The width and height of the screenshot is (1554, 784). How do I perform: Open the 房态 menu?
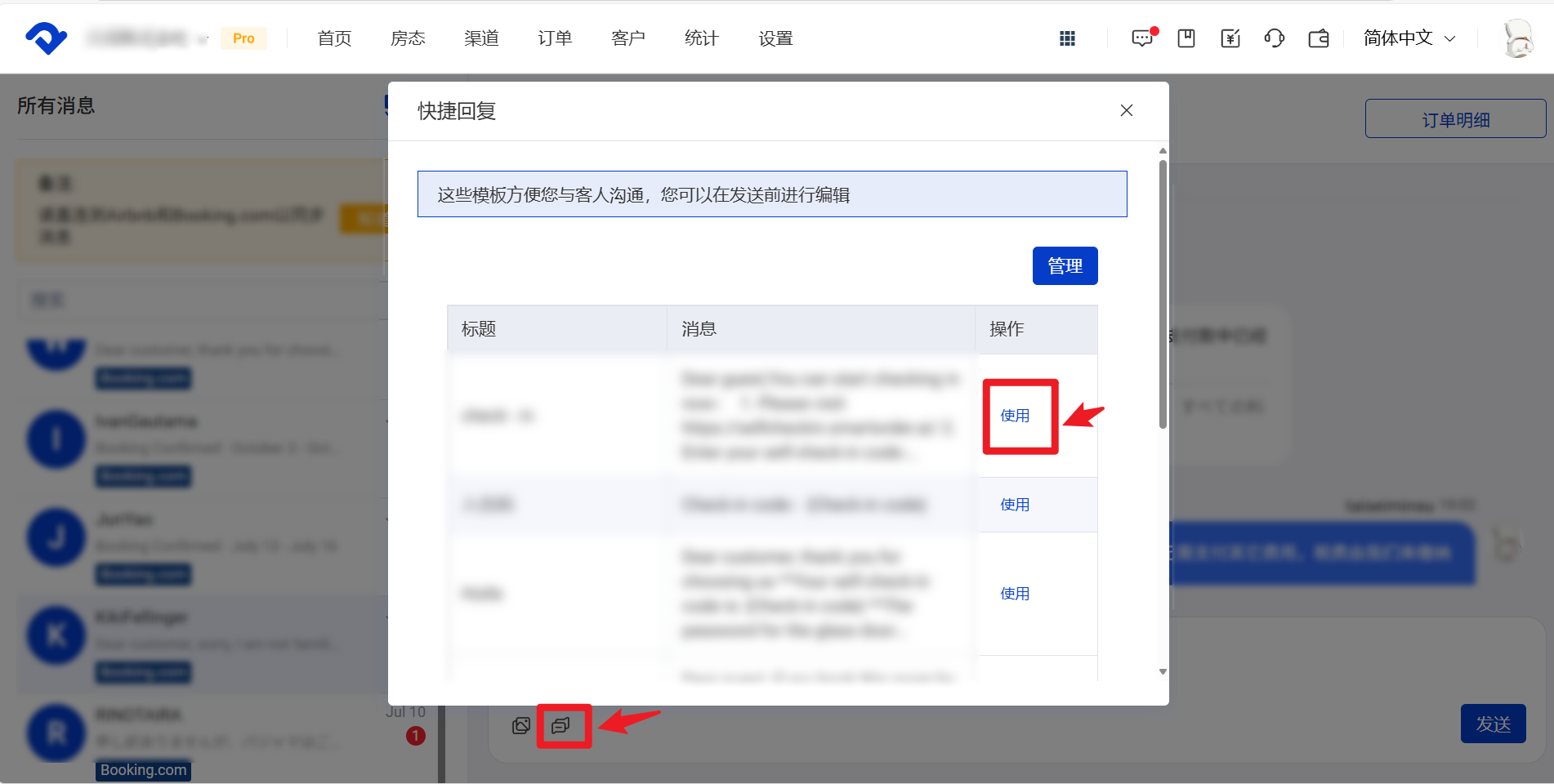coord(408,38)
